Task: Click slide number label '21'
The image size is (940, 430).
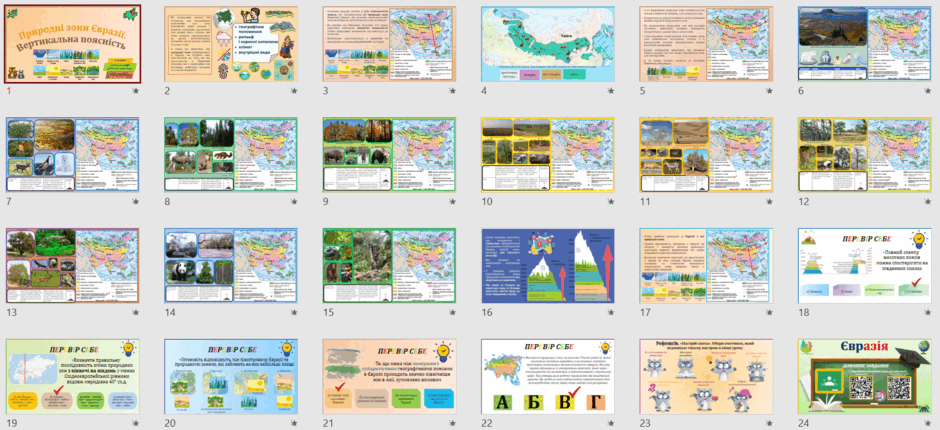Action: [328, 423]
